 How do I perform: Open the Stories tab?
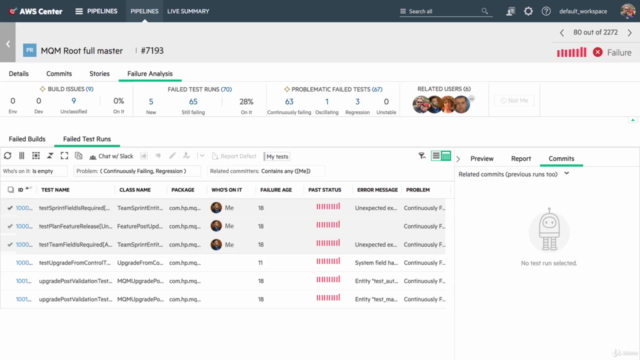pyautogui.click(x=100, y=73)
